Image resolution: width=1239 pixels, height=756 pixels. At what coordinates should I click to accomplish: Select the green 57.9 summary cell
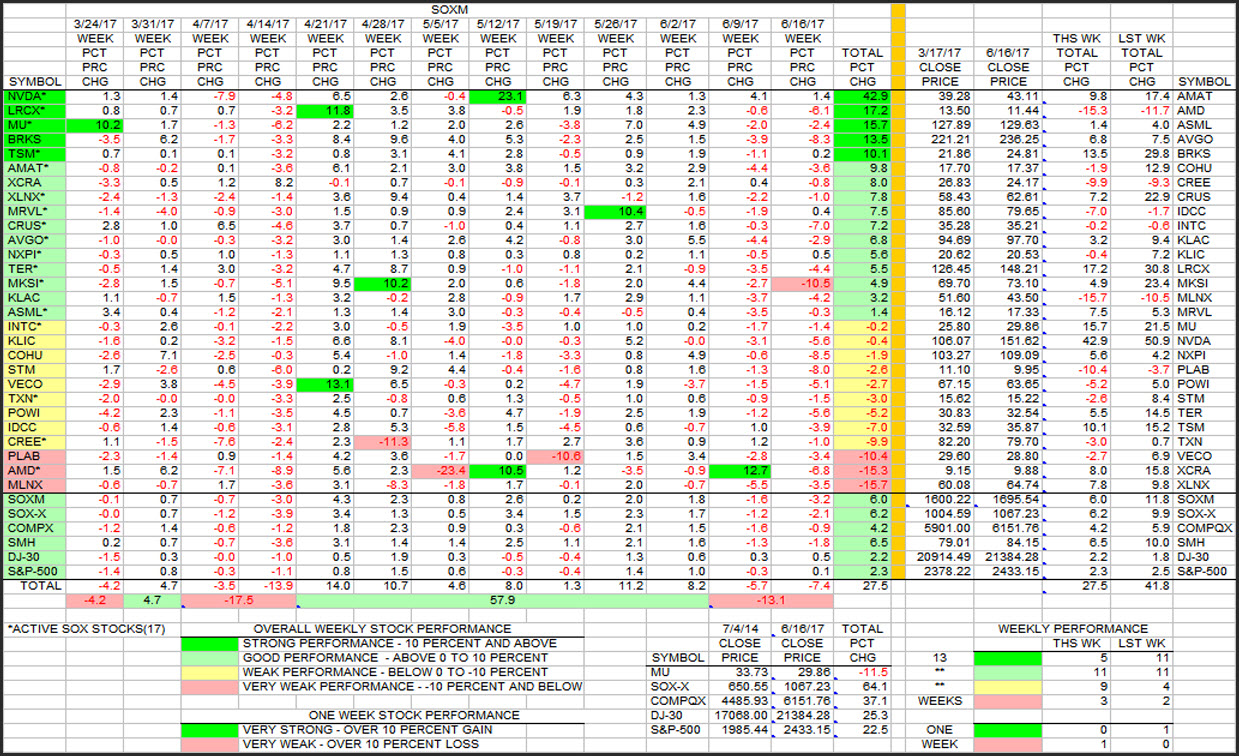coord(503,602)
